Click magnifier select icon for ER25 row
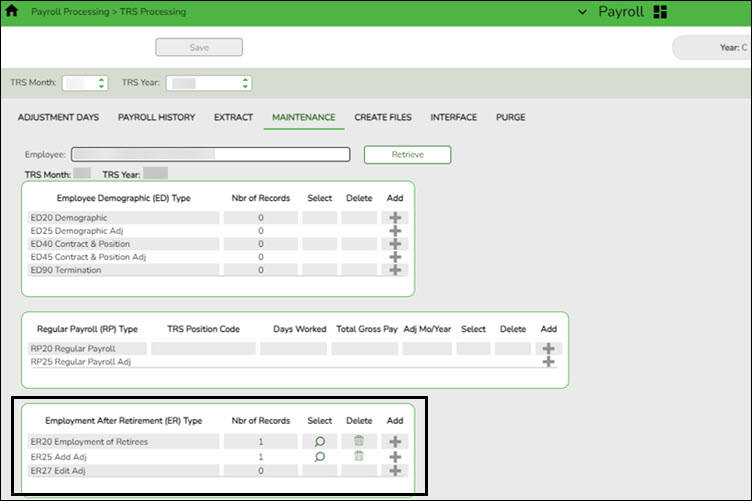The width and height of the screenshot is (752, 501). click(x=320, y=456)
